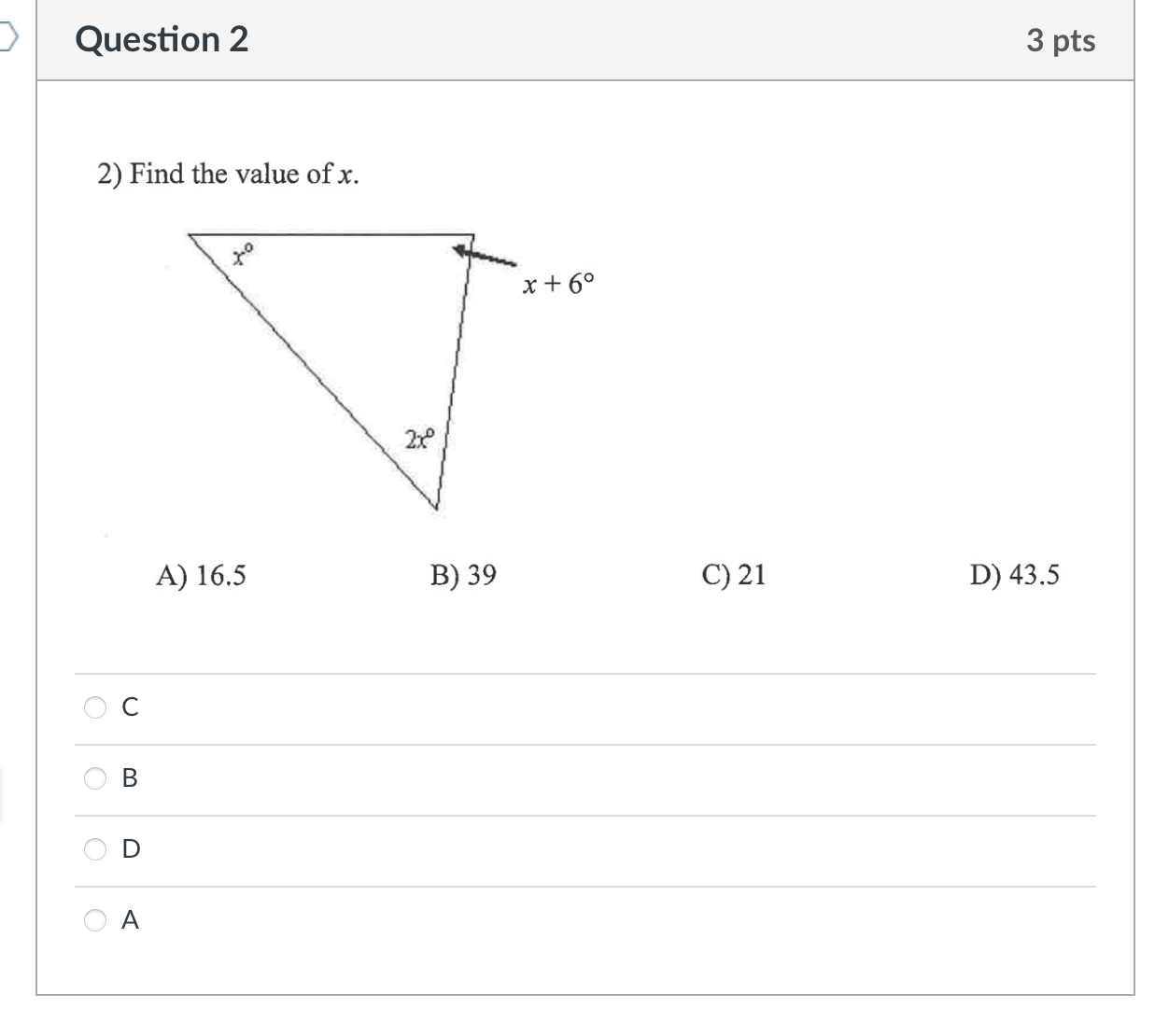Screen dimensions: 1169x1036
Task: Click the "A) 16.5" choice text
Action: pos(201,575)
